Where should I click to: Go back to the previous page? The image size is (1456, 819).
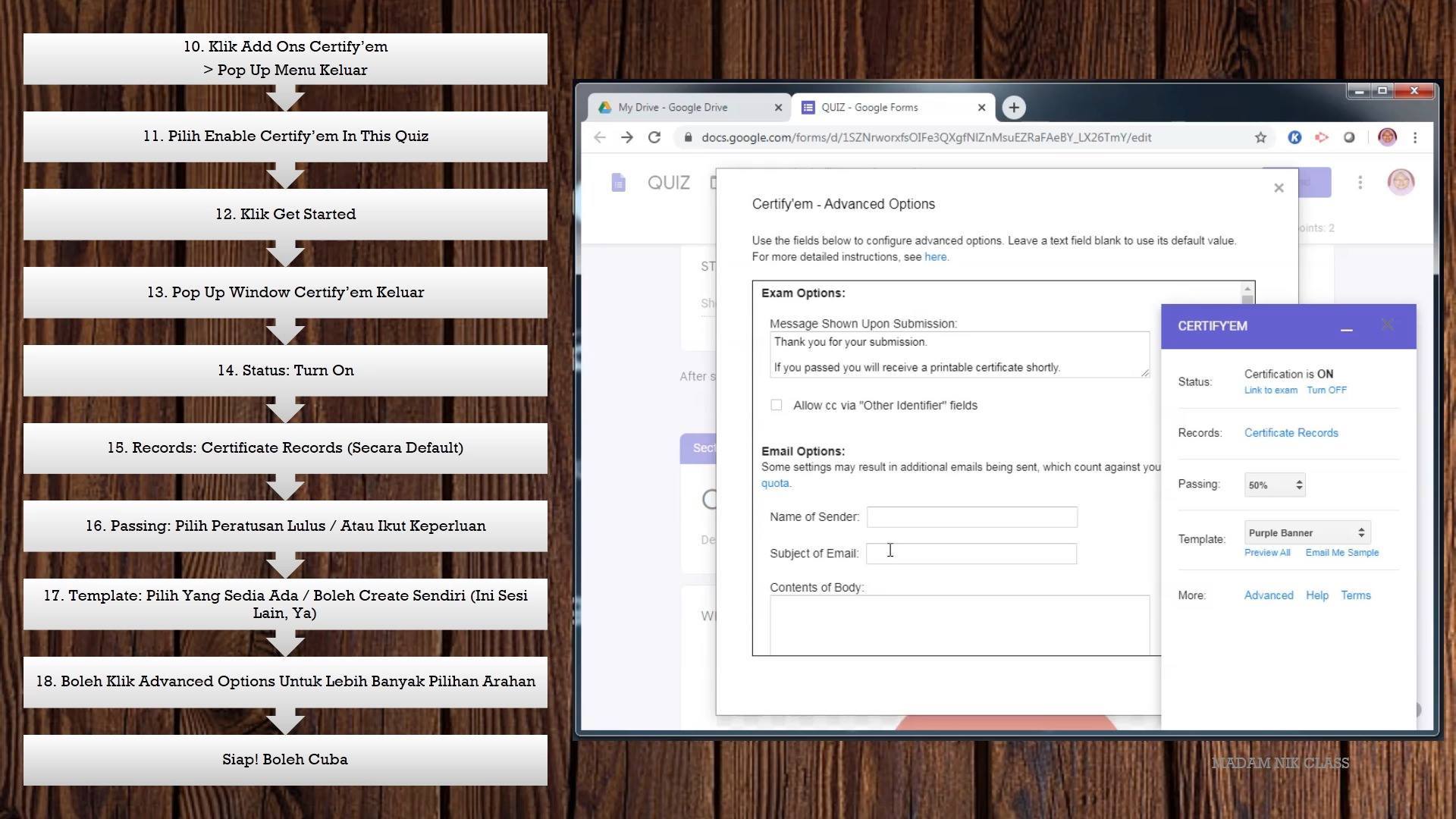point(600,137)
